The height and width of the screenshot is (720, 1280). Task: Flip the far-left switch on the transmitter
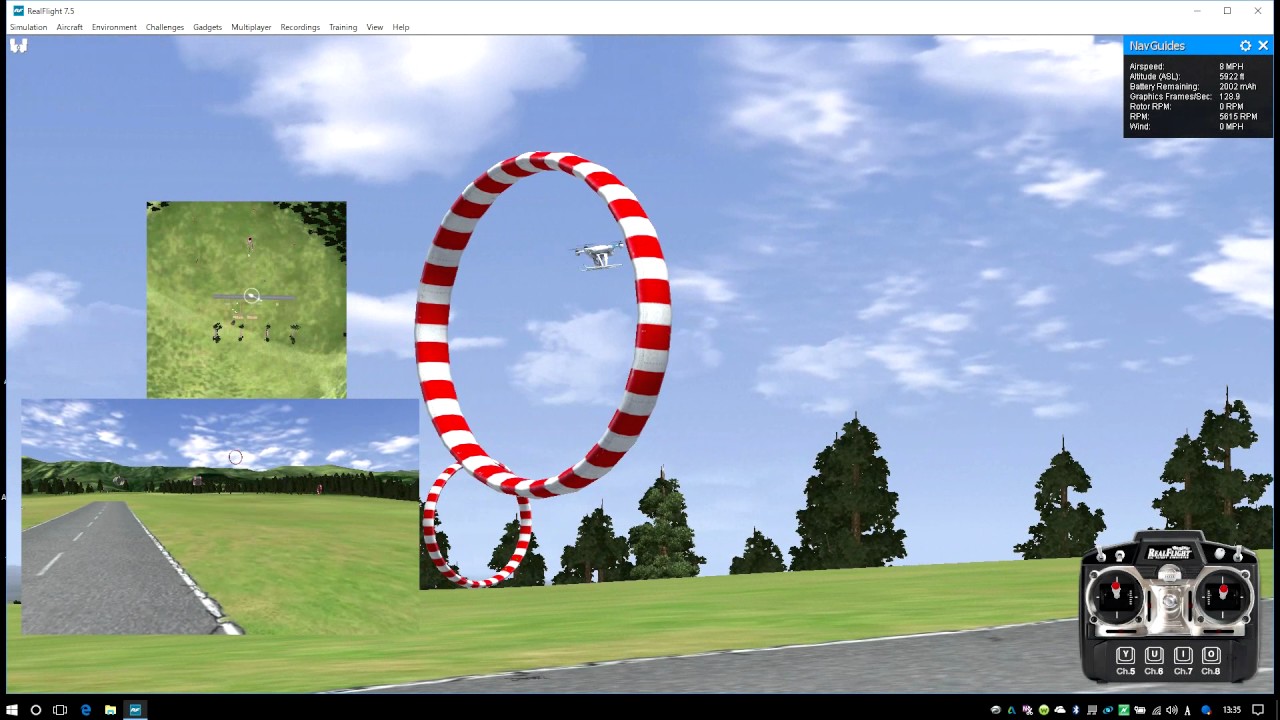[x=1100, y=554]
